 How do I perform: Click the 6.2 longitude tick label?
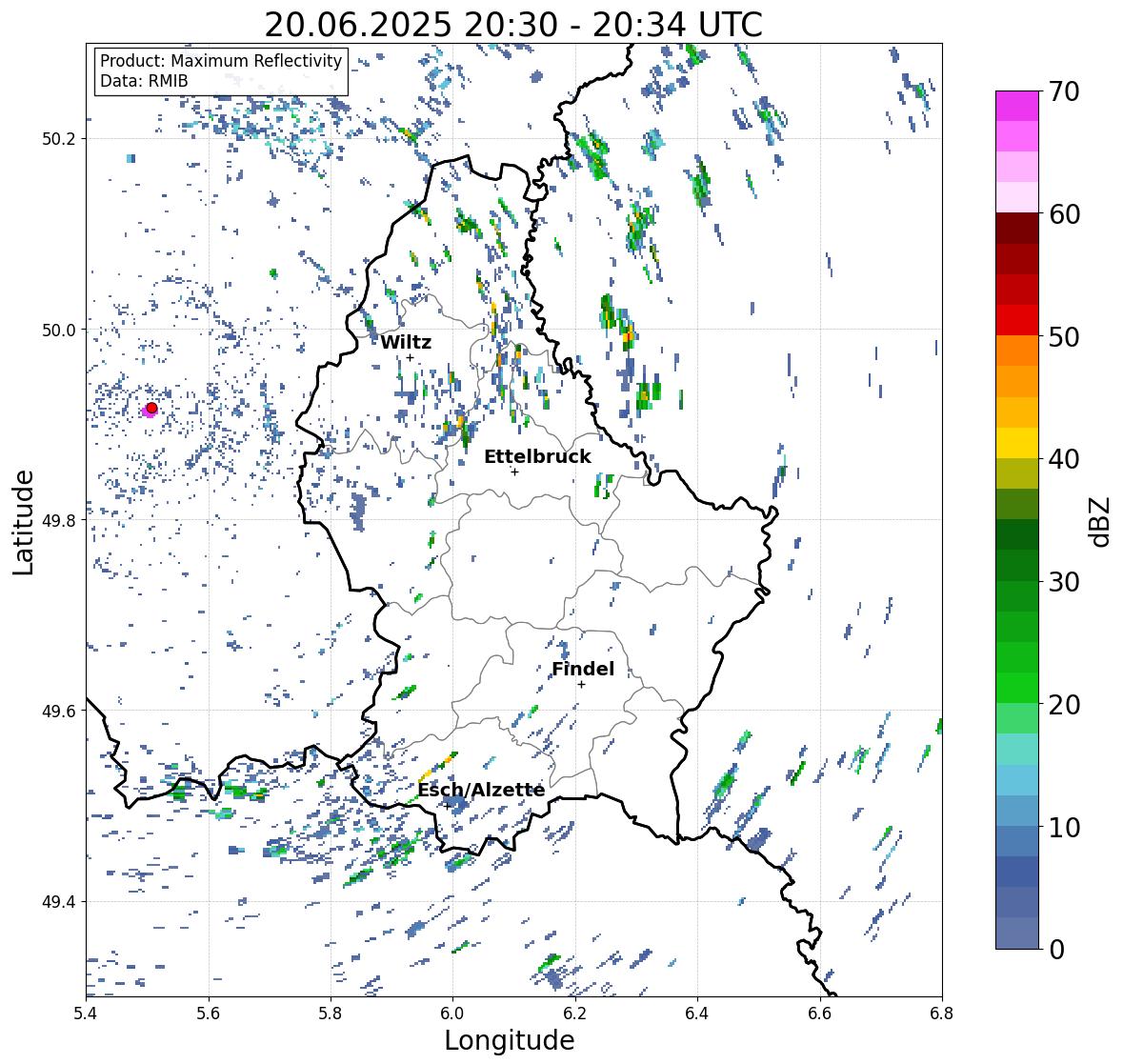click(x=575, y=1014)
